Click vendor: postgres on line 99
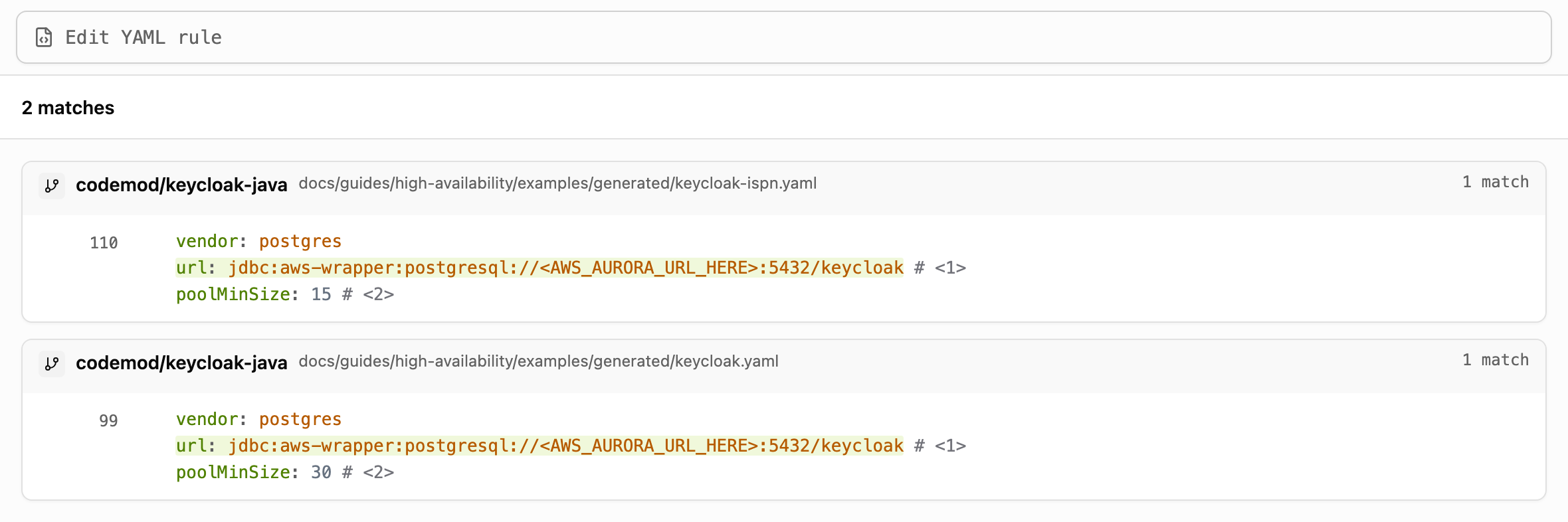Viewport: 1568px width, 522px height. point(258,419)
